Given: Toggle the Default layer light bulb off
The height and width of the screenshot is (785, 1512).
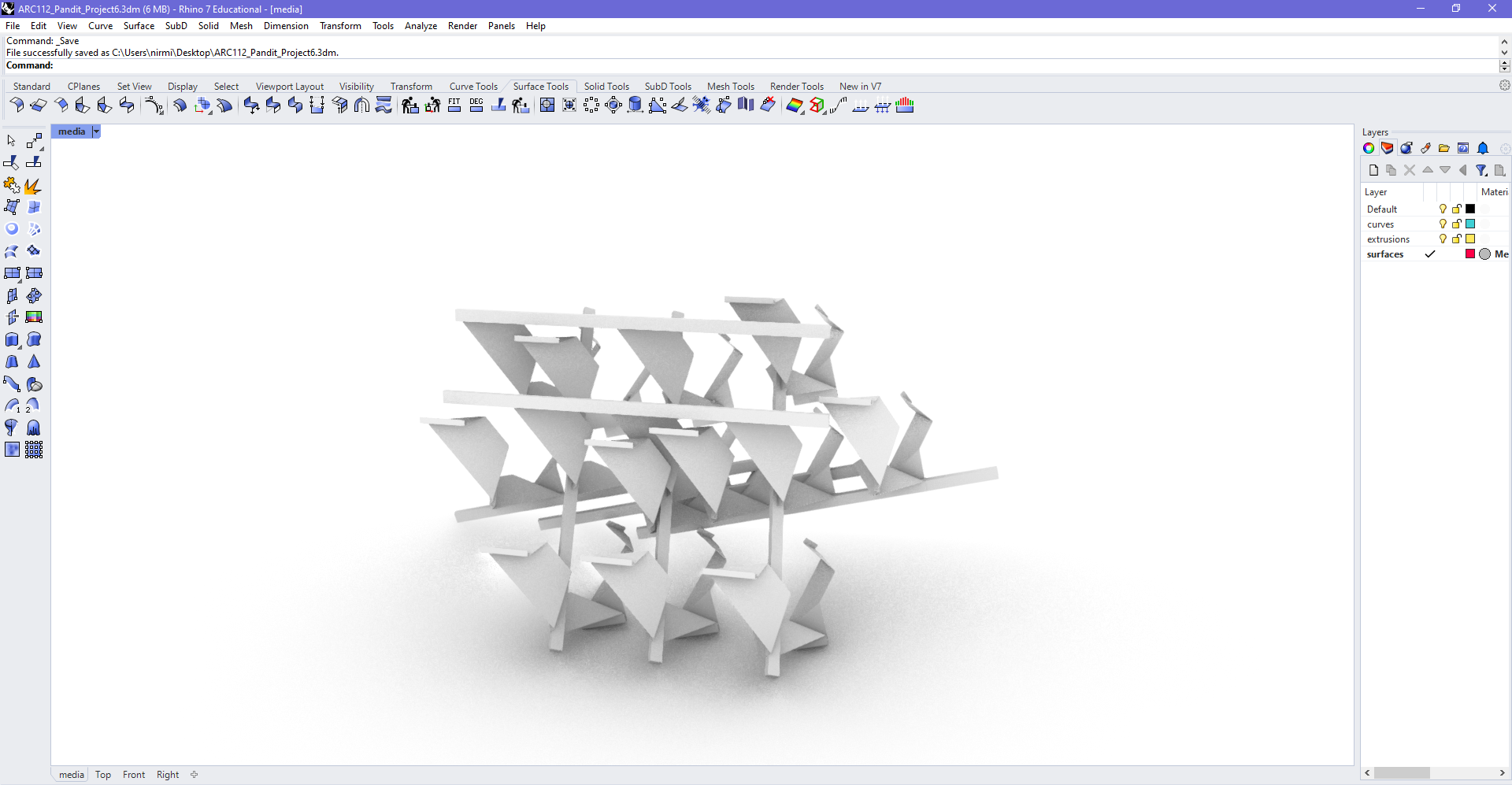Looking at the screenshot, I should tap(1442, 209).
